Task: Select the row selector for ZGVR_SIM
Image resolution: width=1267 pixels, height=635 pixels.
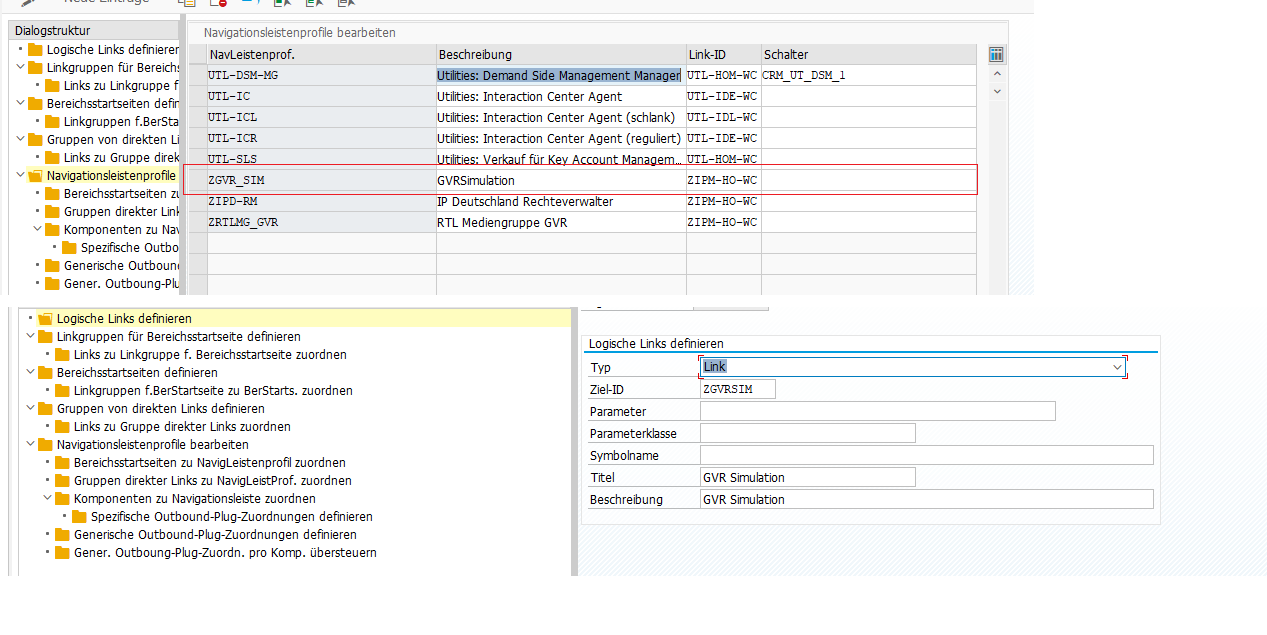Action: pyautogui.click(x=197, y=181)
